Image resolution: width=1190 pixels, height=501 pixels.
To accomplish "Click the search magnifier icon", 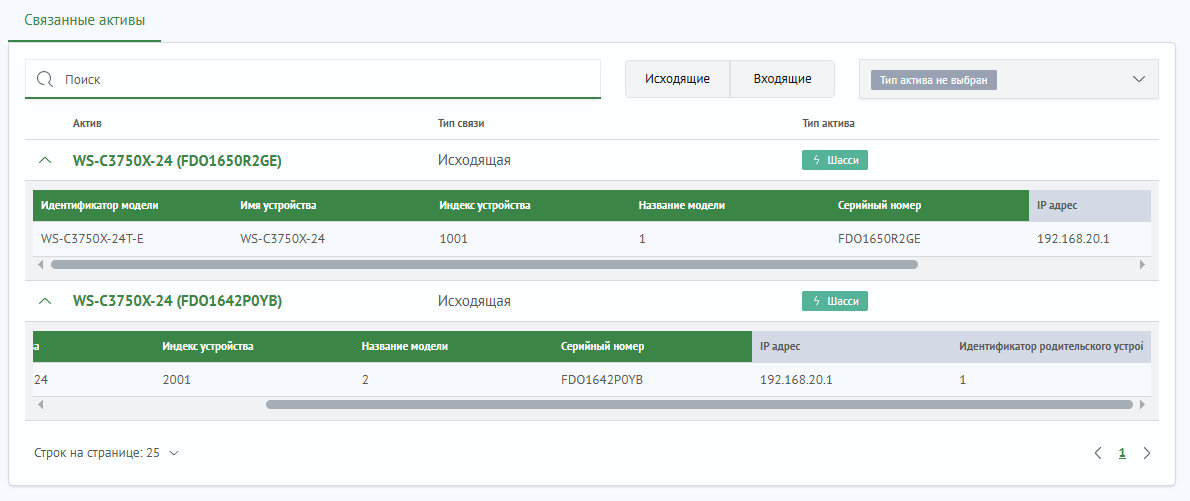I will click(45, 79).
